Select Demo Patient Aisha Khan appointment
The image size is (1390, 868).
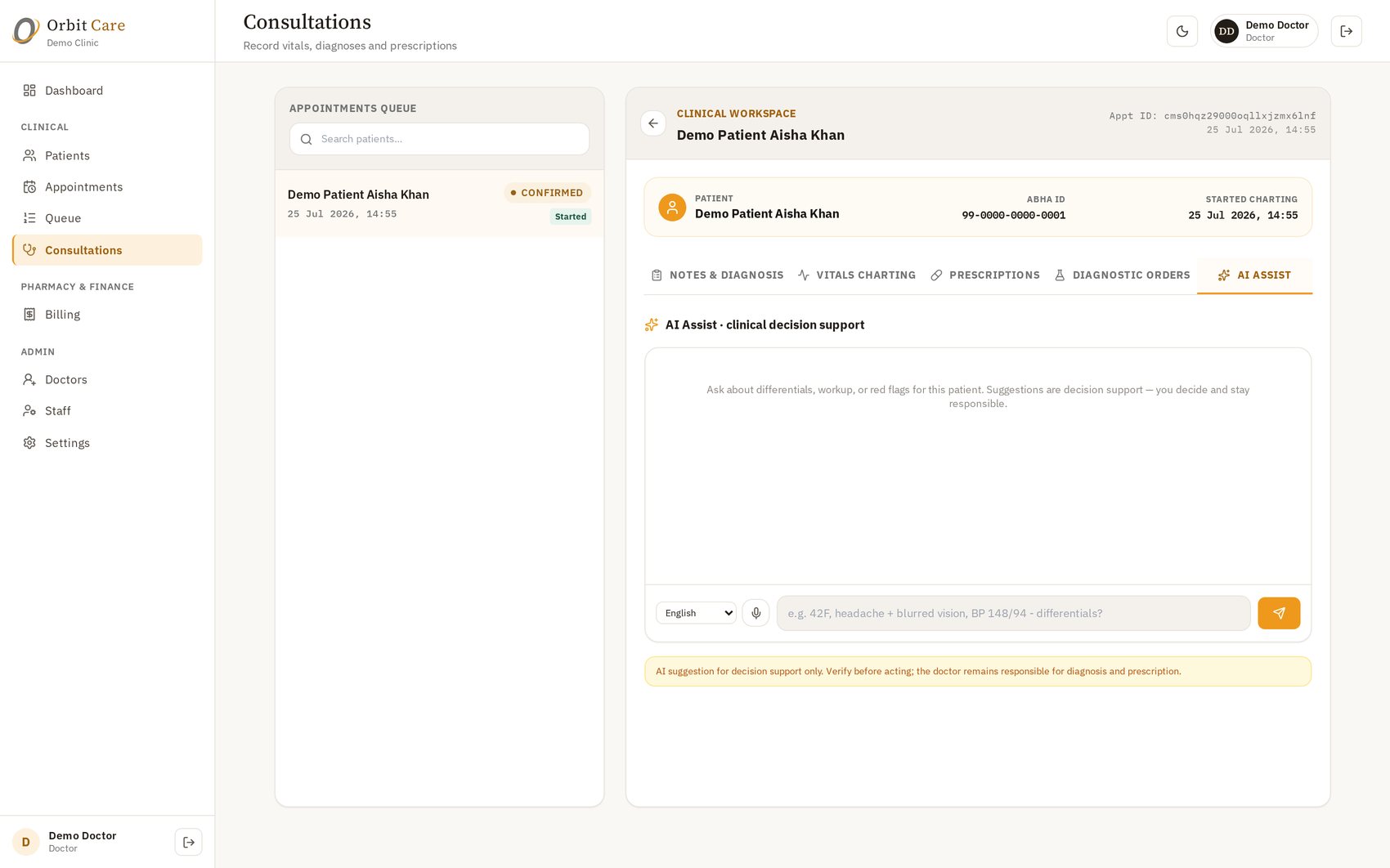(x=439, y=204)
